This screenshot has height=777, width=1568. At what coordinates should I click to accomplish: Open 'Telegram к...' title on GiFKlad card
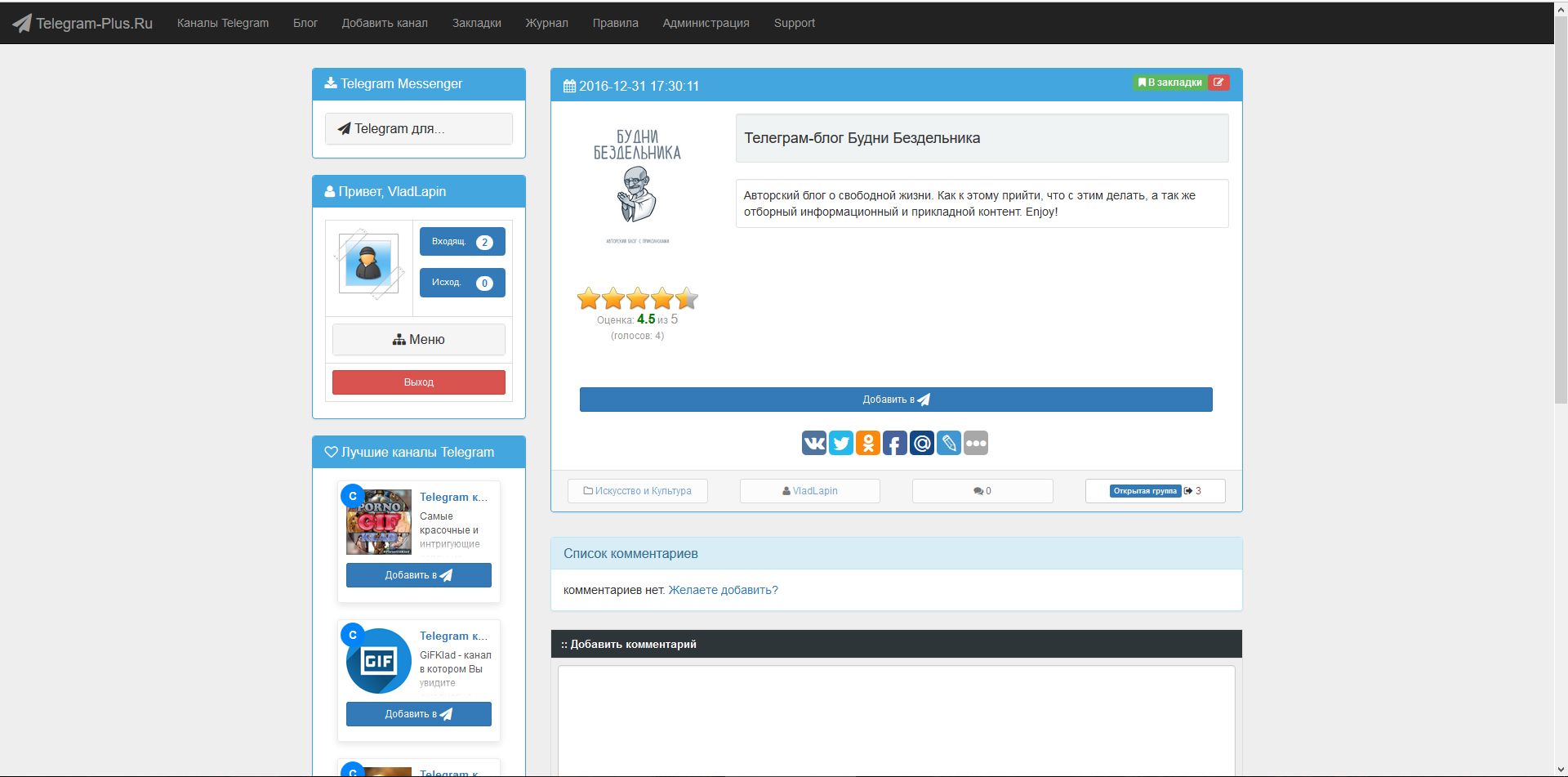[453, 636]
